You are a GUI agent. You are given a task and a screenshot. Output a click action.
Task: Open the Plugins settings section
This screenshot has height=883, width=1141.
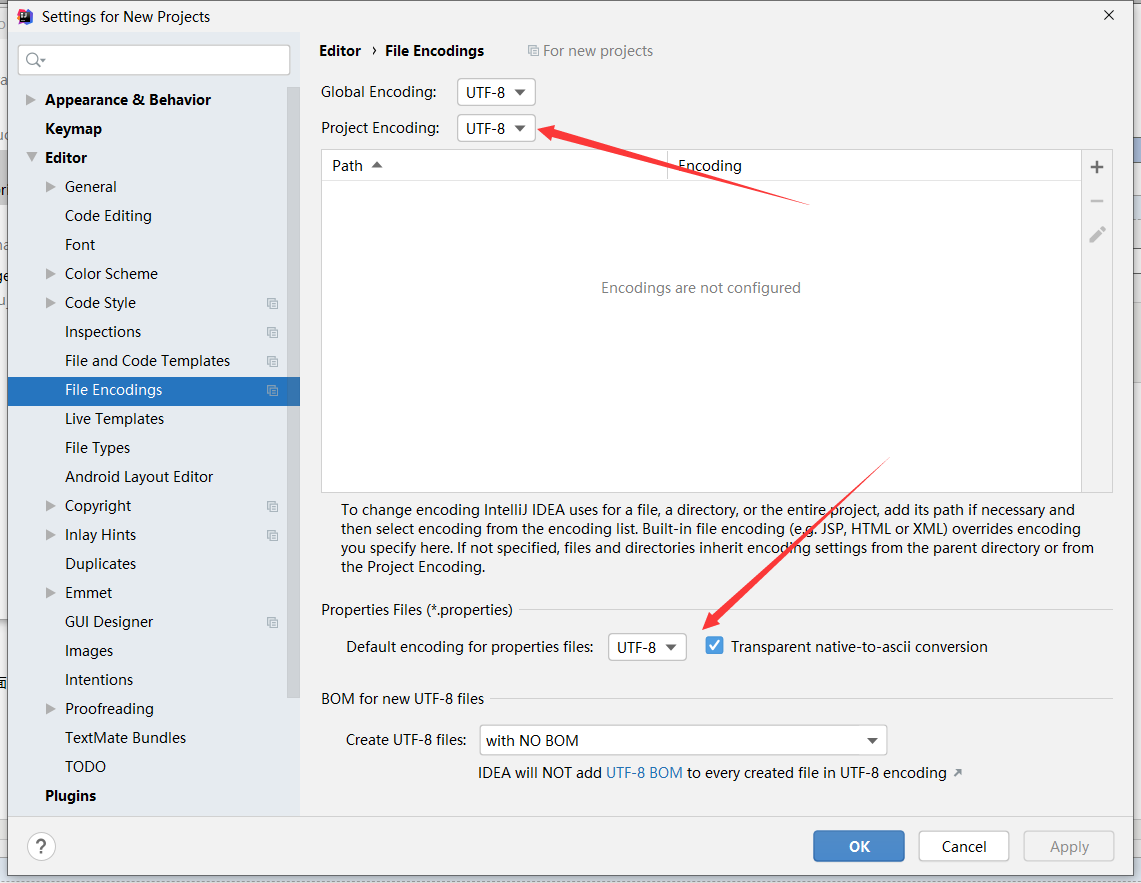click(x=71, y=796)
